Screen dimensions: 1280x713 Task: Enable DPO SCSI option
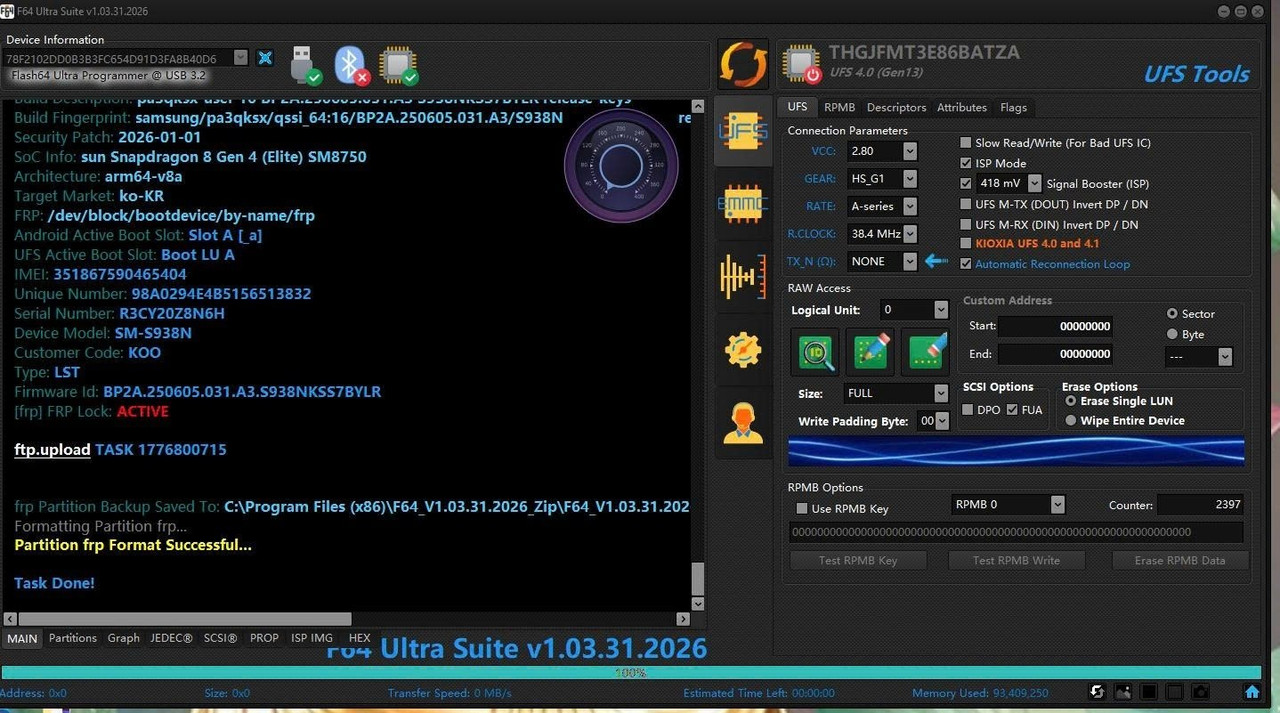point(968,410)
